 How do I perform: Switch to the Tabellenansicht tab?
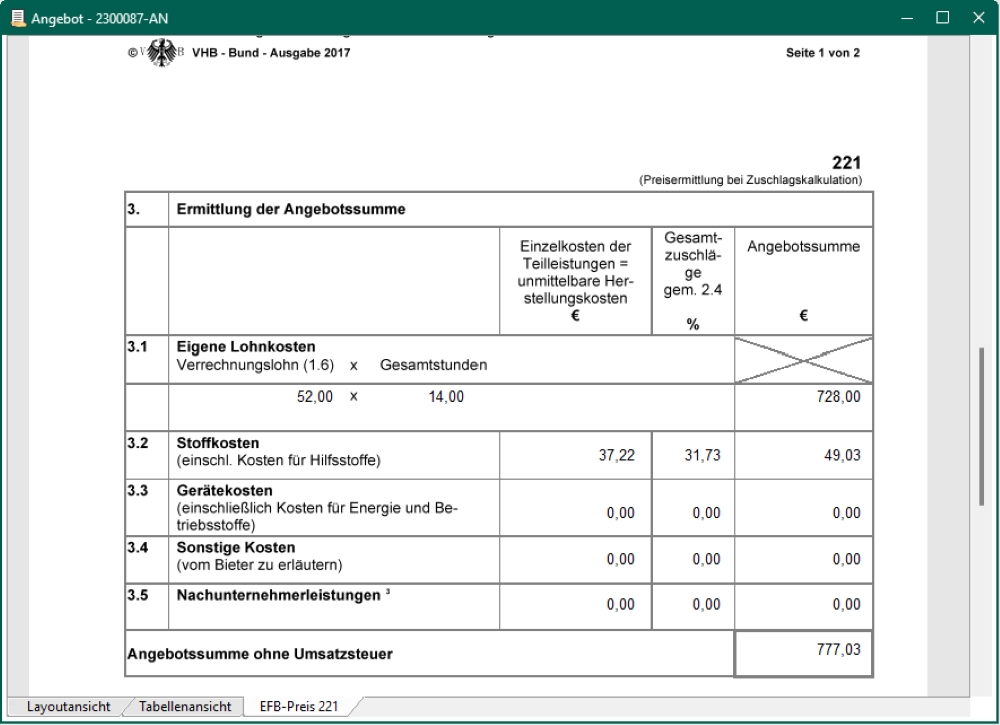pos(185,707)
